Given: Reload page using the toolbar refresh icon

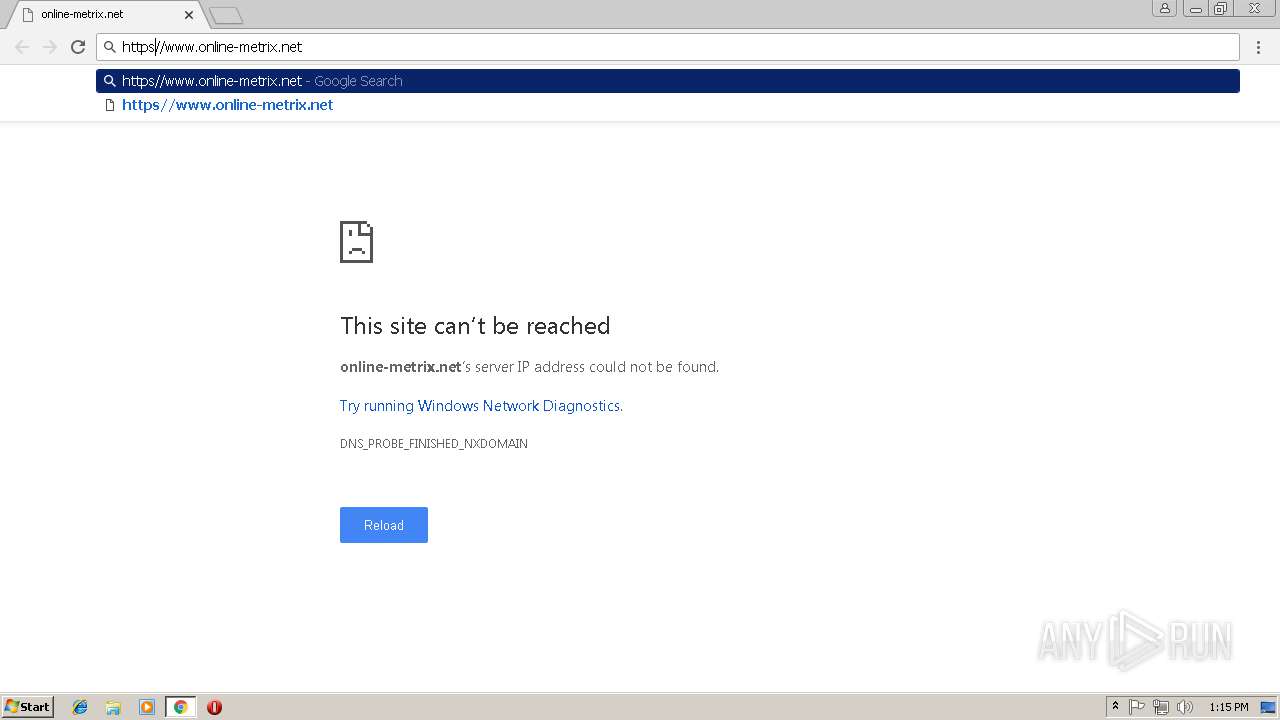Looking at the screenshot, I should click(x=78, y=47).
